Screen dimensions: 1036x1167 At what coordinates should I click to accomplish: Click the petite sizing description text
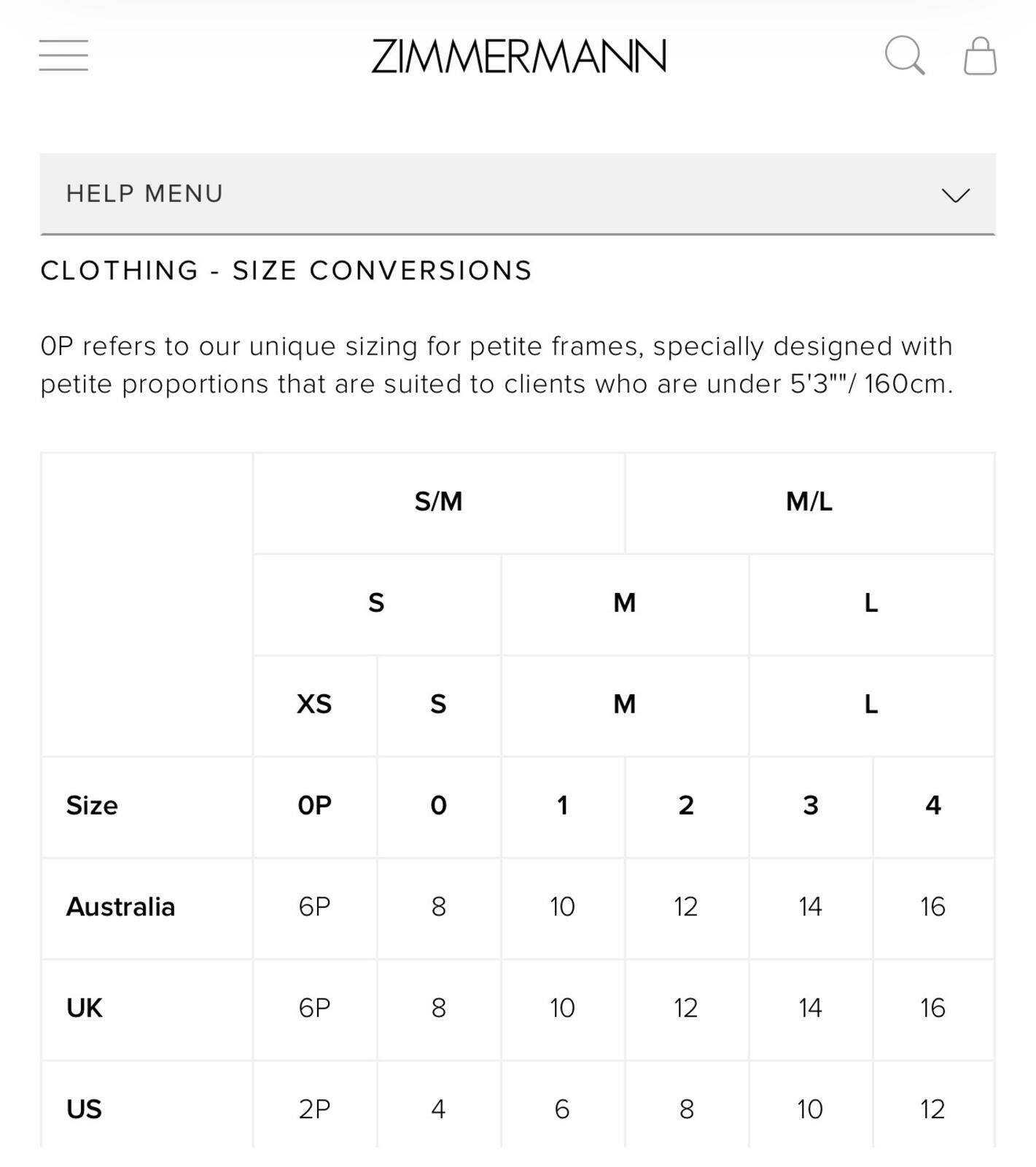click(497, 365)
